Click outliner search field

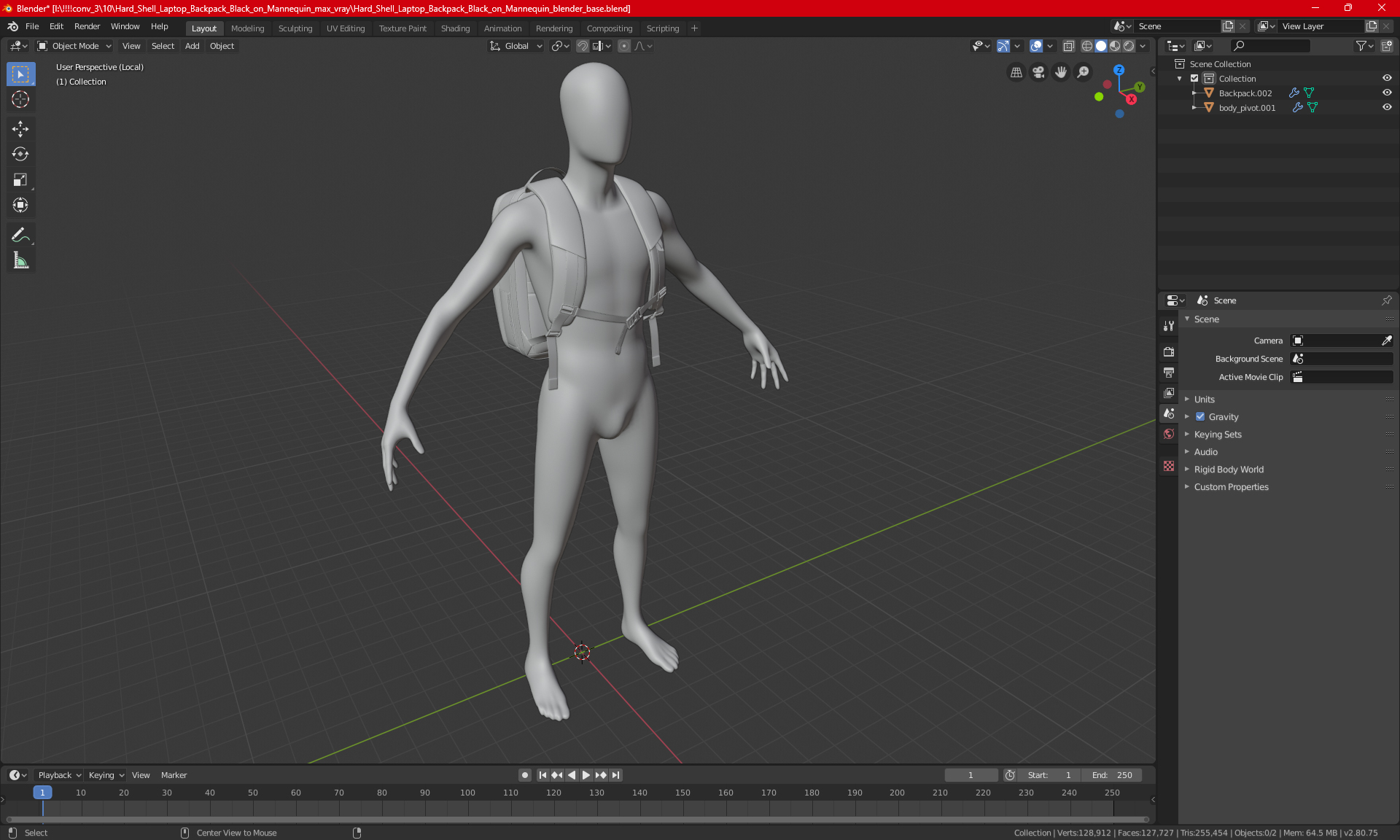pyautogui.click(x=1269, y=46)
